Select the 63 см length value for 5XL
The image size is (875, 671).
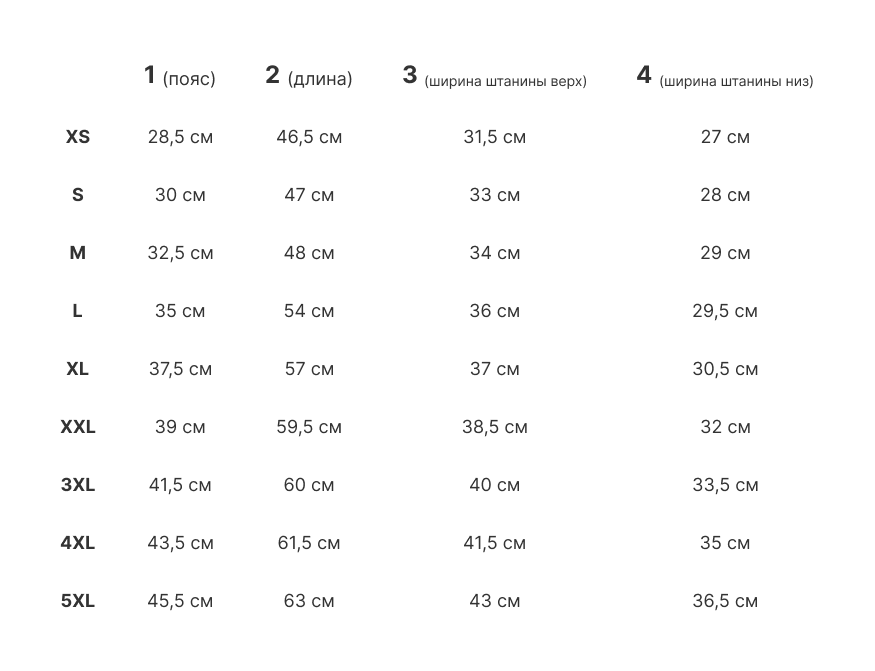pyautogui.click(x=309, y=601)
